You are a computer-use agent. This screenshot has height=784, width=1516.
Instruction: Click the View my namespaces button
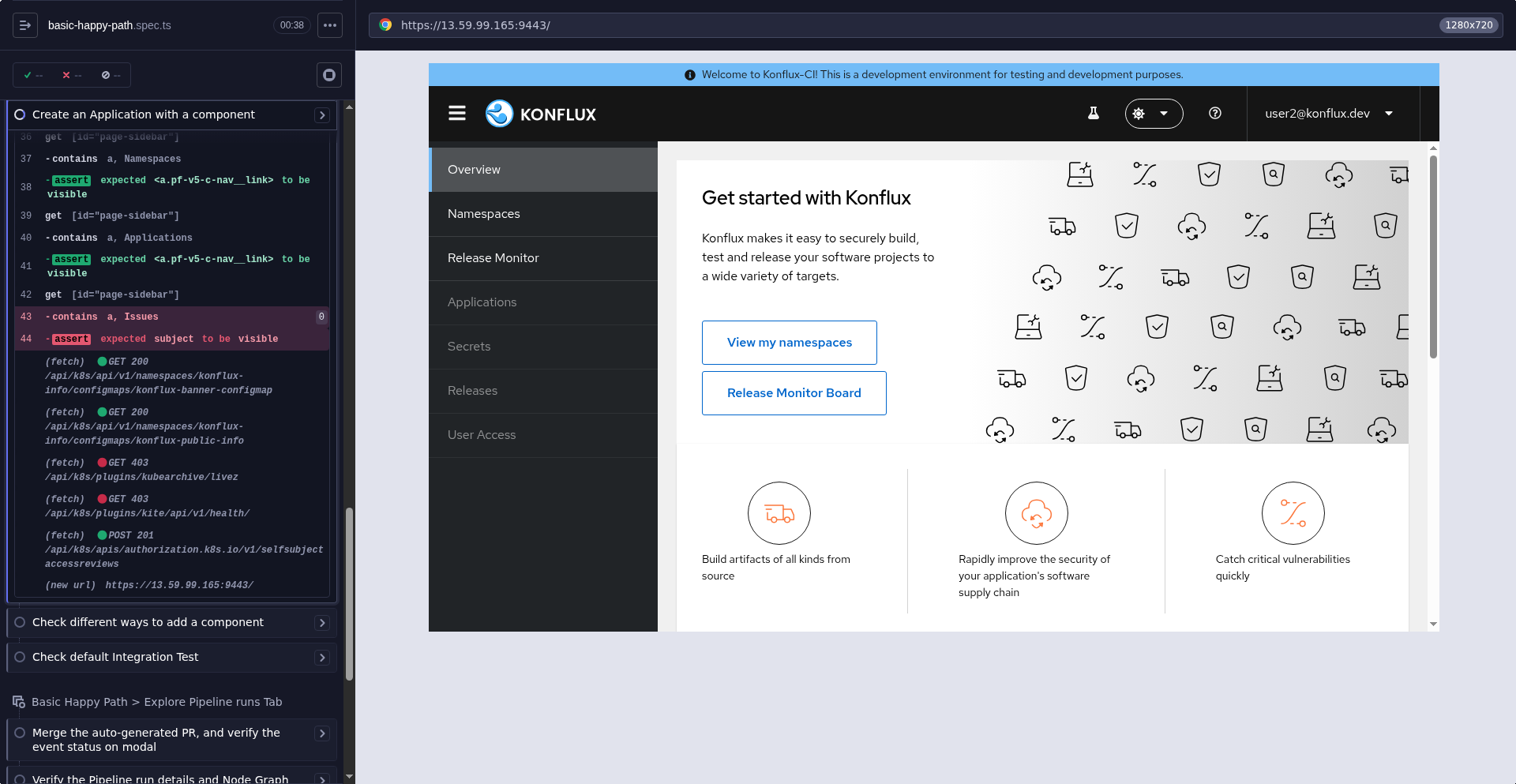point(790,343)
